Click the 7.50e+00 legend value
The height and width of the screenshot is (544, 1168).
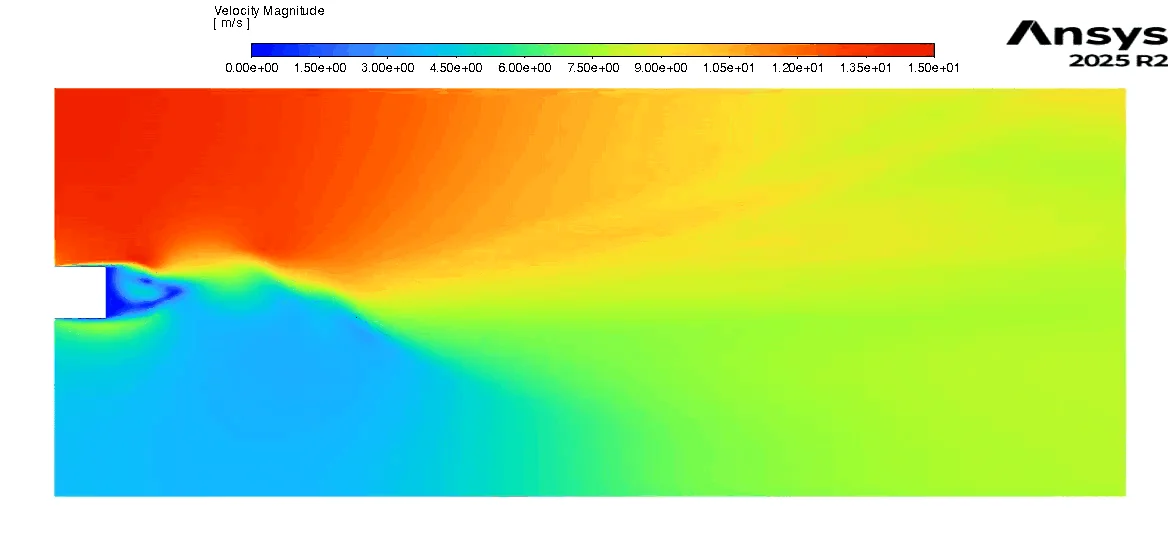coord(593,68)
